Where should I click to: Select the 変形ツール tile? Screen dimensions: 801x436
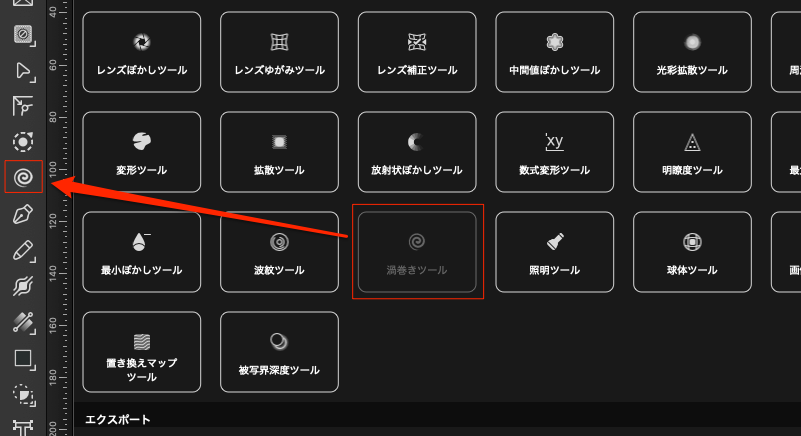point(142,152)
